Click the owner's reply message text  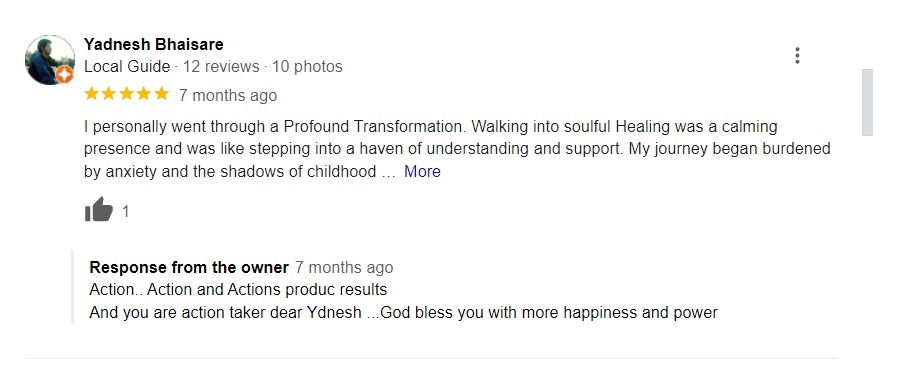click(404, 301)
